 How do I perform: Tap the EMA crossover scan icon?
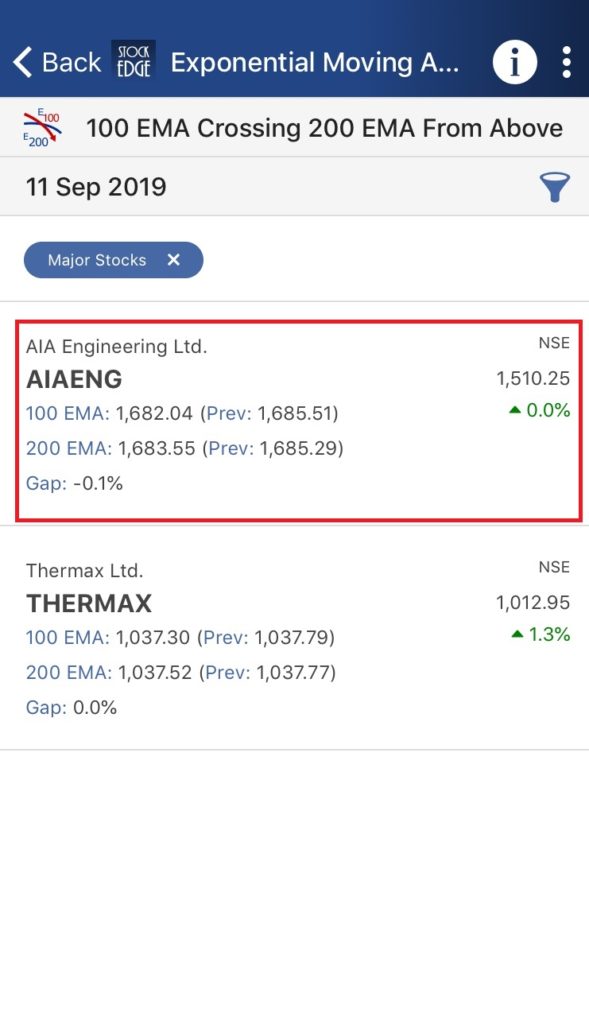pyautogui.click(x=38, y=127)
